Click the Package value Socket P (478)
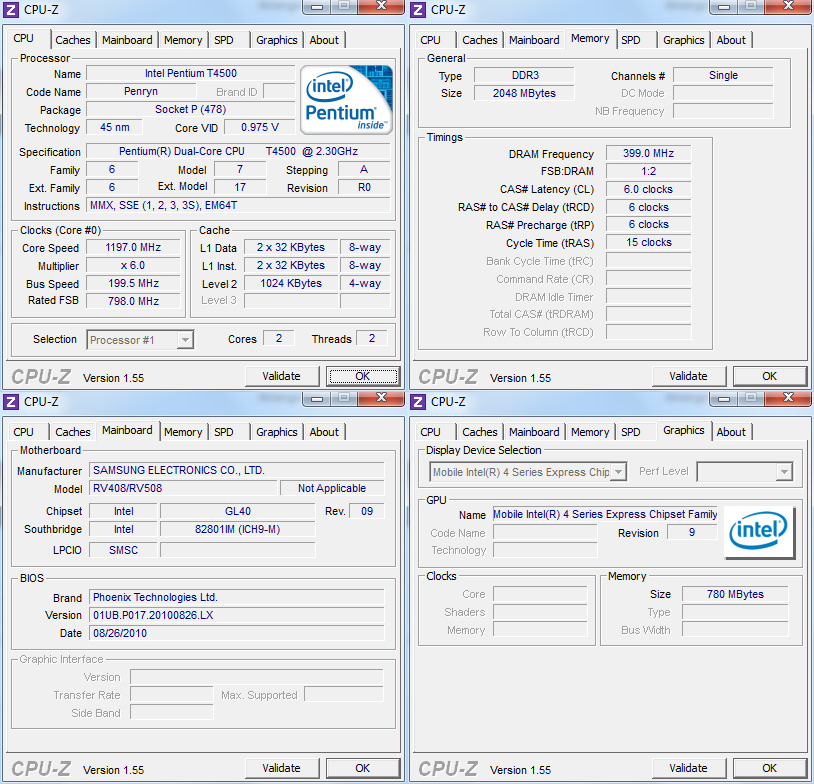The width and height of the screenshot is (814, 784). 191,109
